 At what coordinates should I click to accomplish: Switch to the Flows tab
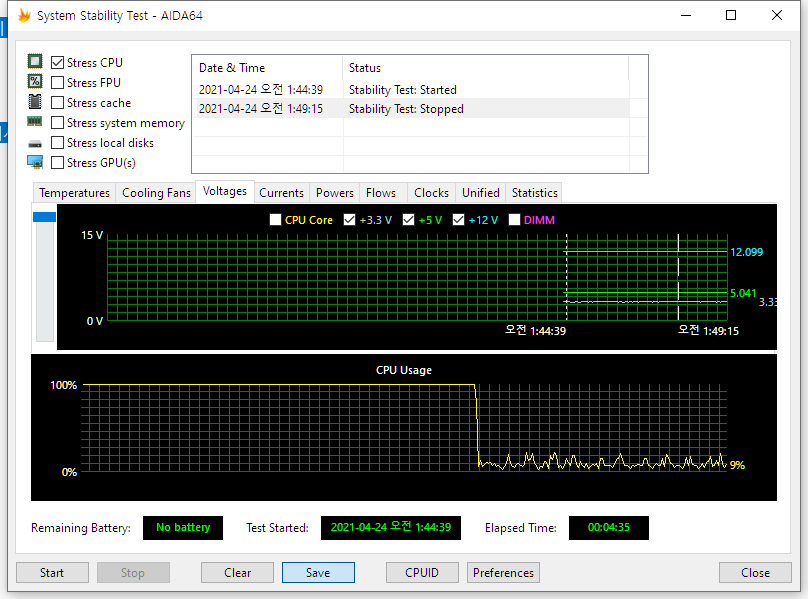(x=381, y=193)
